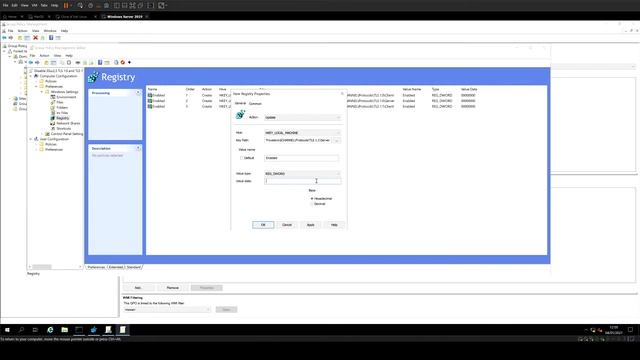
Task: Click the Apply button in the dialog
Action: 311,225
